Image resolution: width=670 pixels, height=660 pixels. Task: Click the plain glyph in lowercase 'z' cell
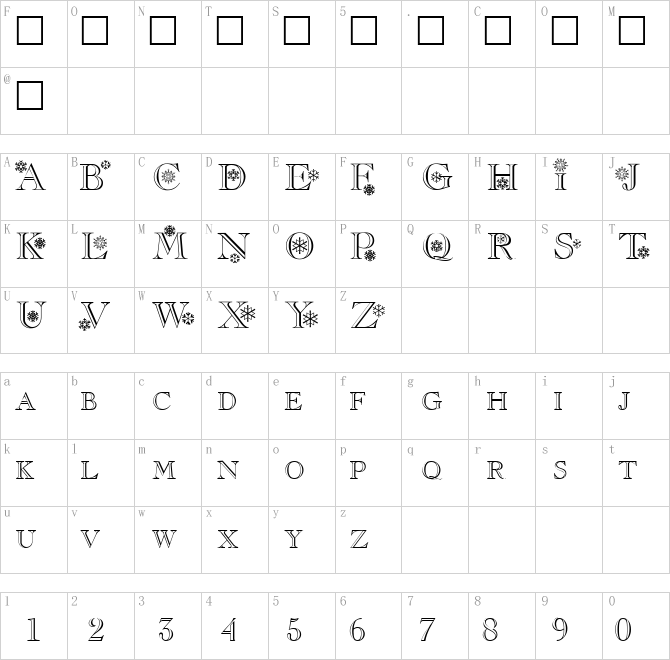point(359,537)
